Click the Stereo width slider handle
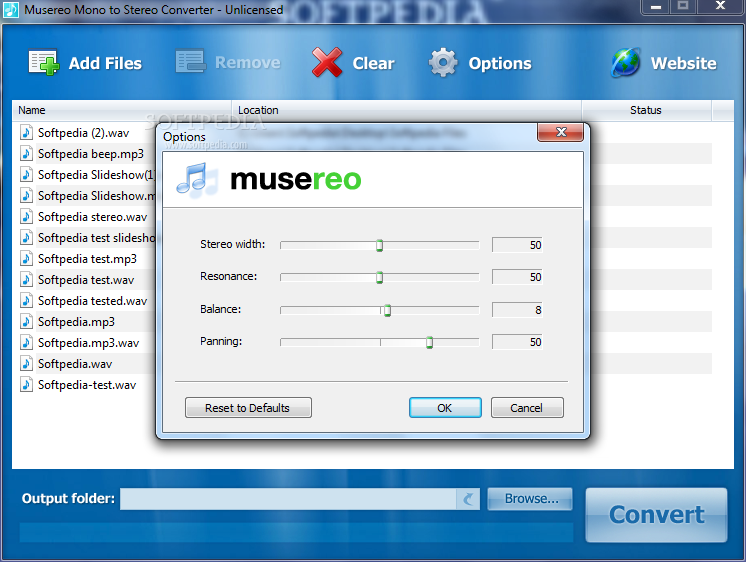This screenshot has height=562, width=746. 379,245
